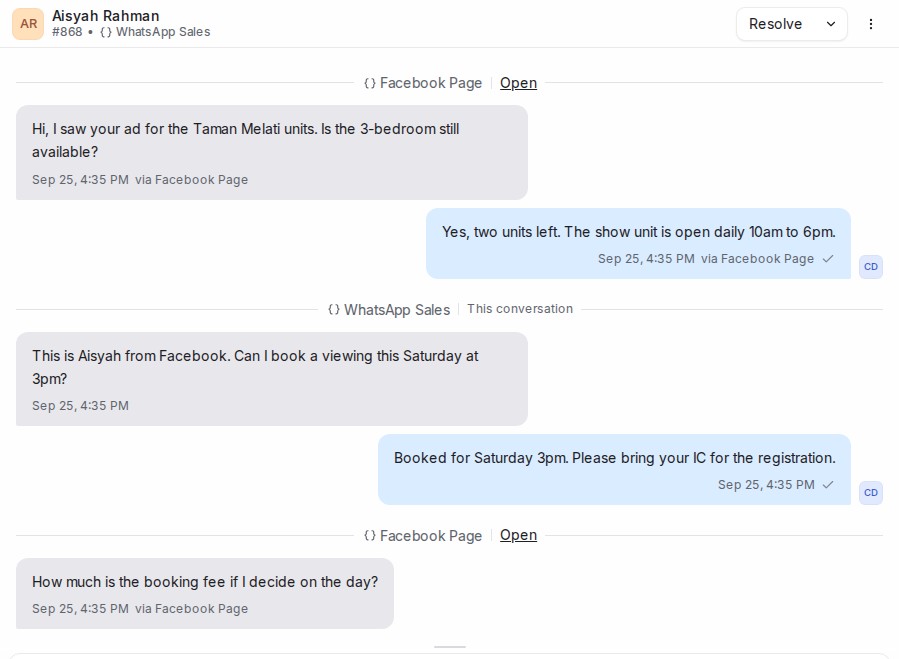Click the channel icon on the bottom Facebook Page divider

coord(370,536)
